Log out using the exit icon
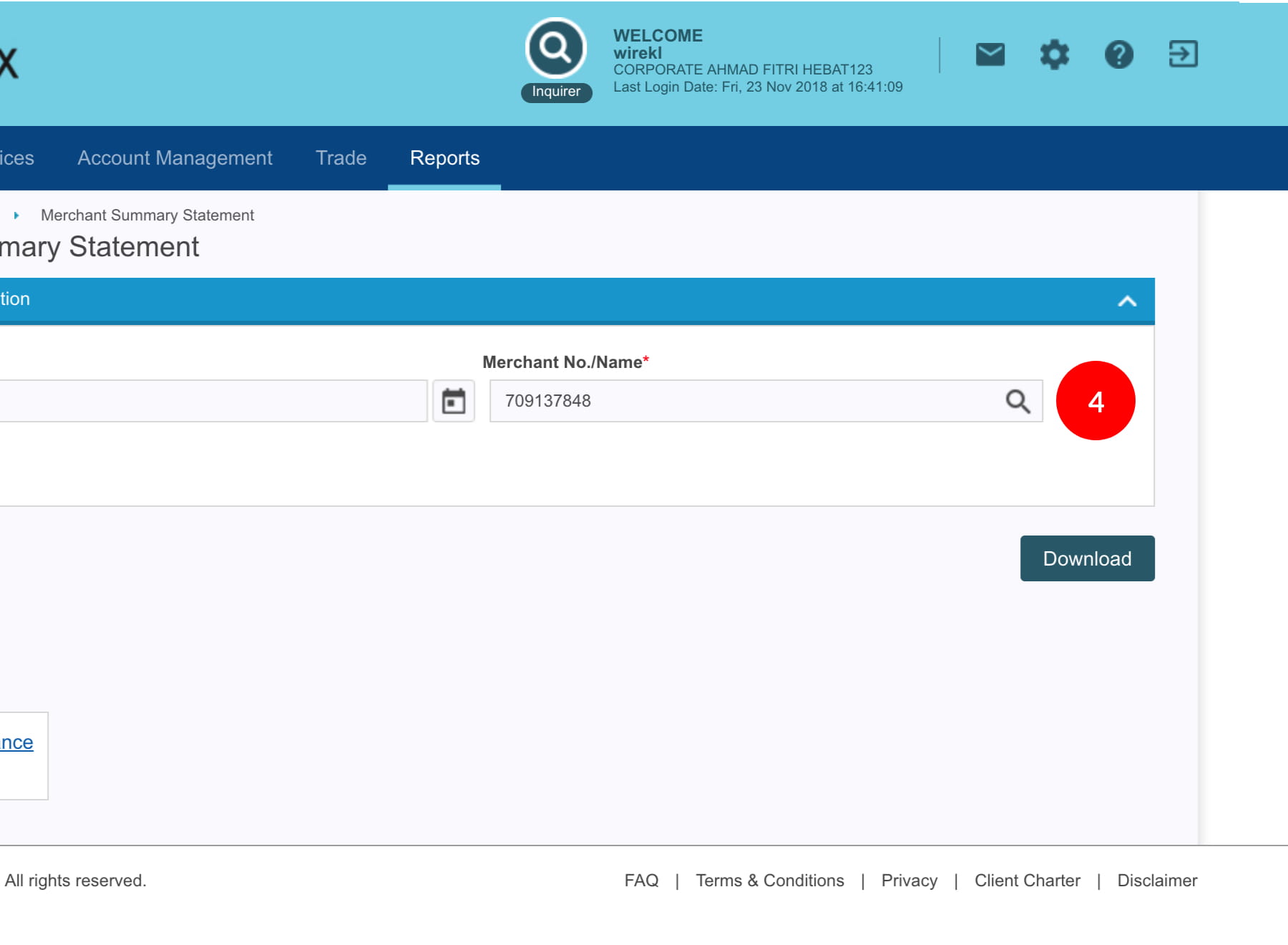1288x945 pixels. coord(1183,54)
